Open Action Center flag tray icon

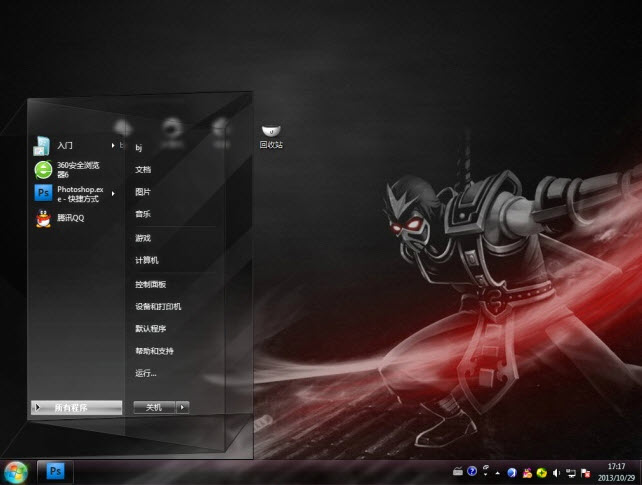pyautogui.click(x=585, y=473)
